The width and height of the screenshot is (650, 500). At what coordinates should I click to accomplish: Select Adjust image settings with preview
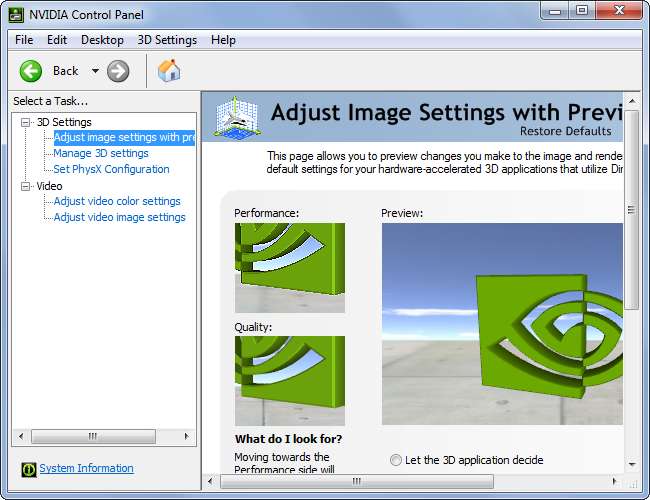124,137
